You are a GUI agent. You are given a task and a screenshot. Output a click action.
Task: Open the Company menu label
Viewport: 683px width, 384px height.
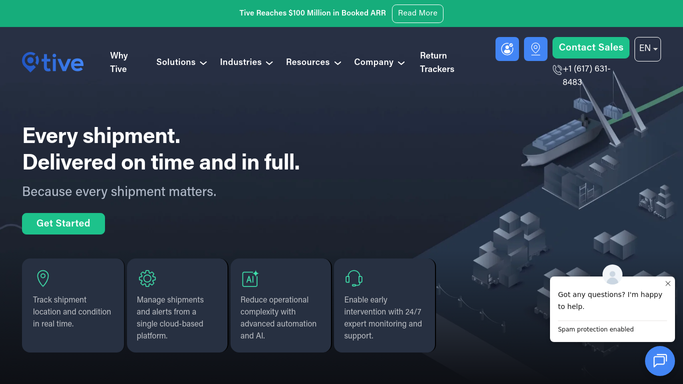coord(374,62)
